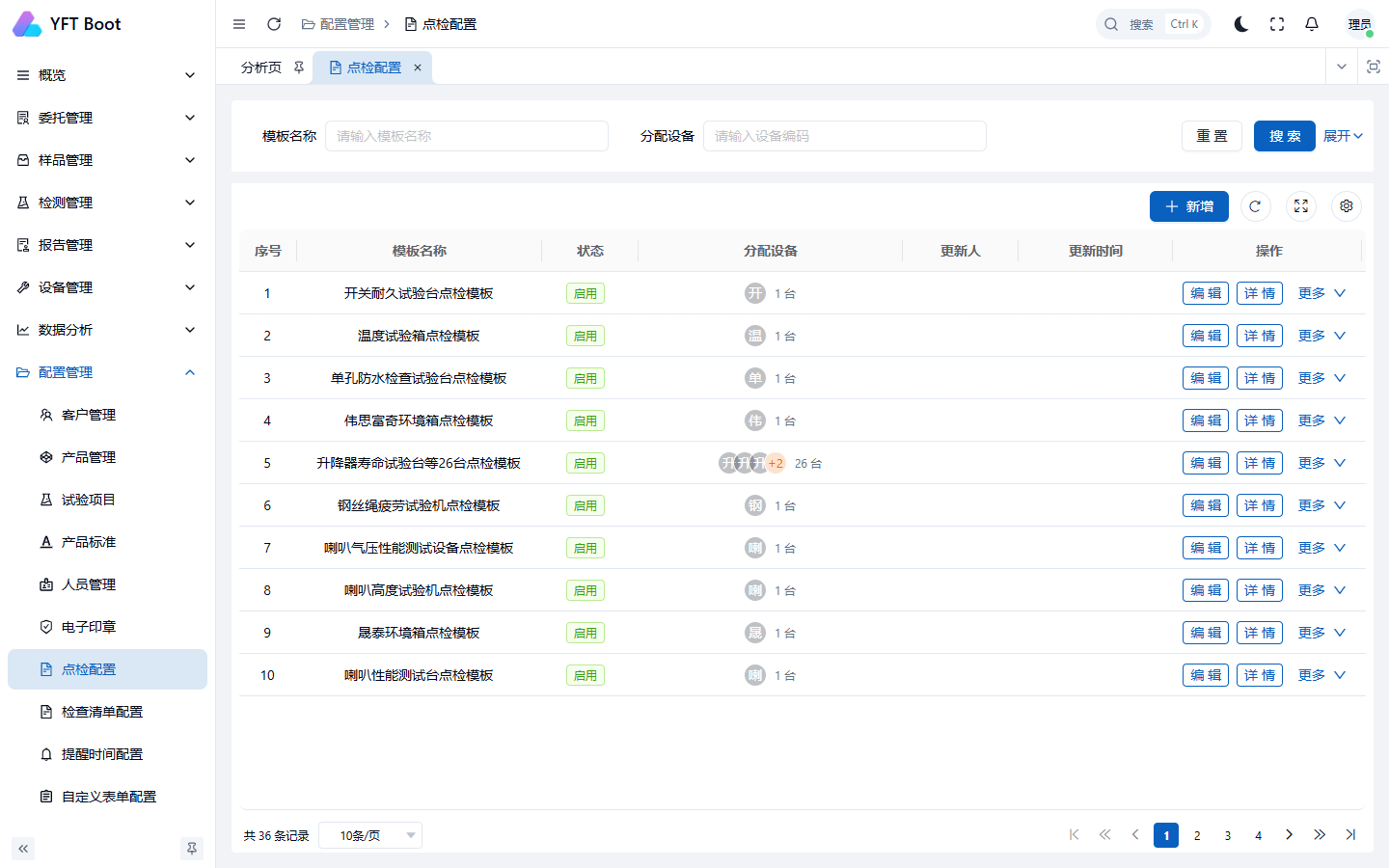Screen dimensions: 1389x868
Task: View details of 温度试验箱点检模板
Action: tap(1260, 336)
